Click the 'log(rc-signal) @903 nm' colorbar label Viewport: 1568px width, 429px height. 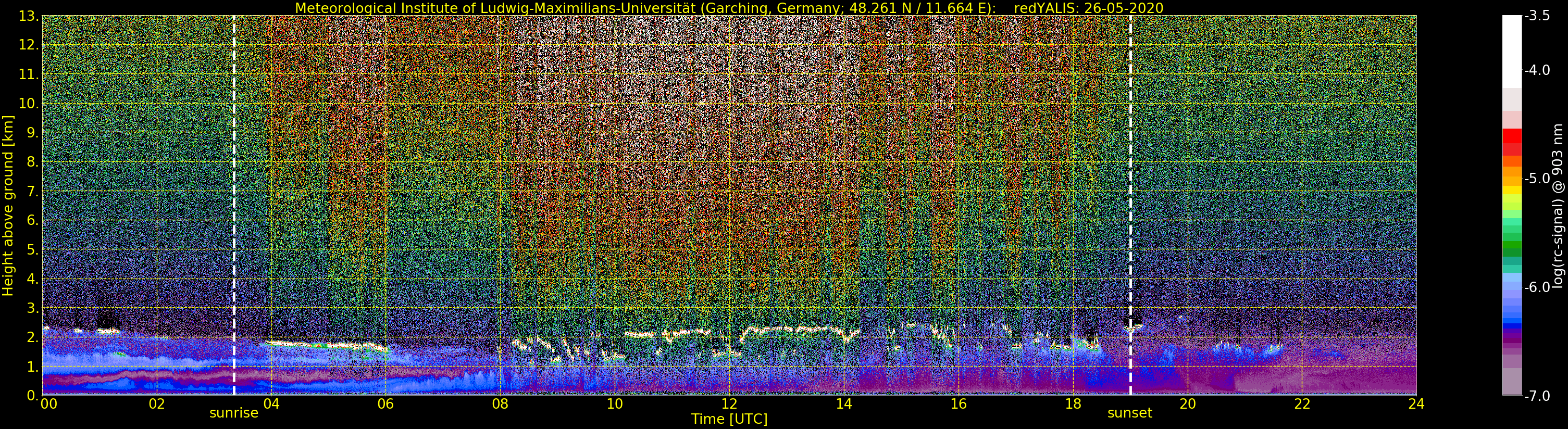coord(1558,206)
